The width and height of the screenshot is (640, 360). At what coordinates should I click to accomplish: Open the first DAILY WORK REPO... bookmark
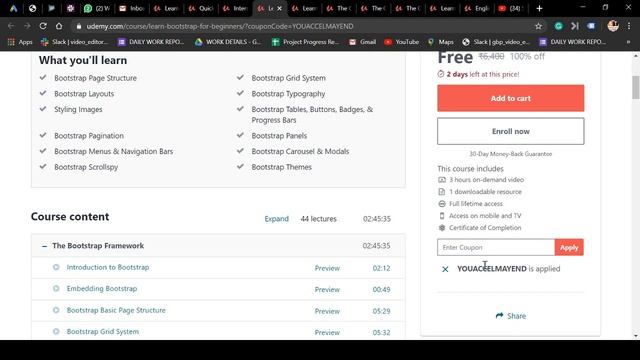[x=151, y=42]
